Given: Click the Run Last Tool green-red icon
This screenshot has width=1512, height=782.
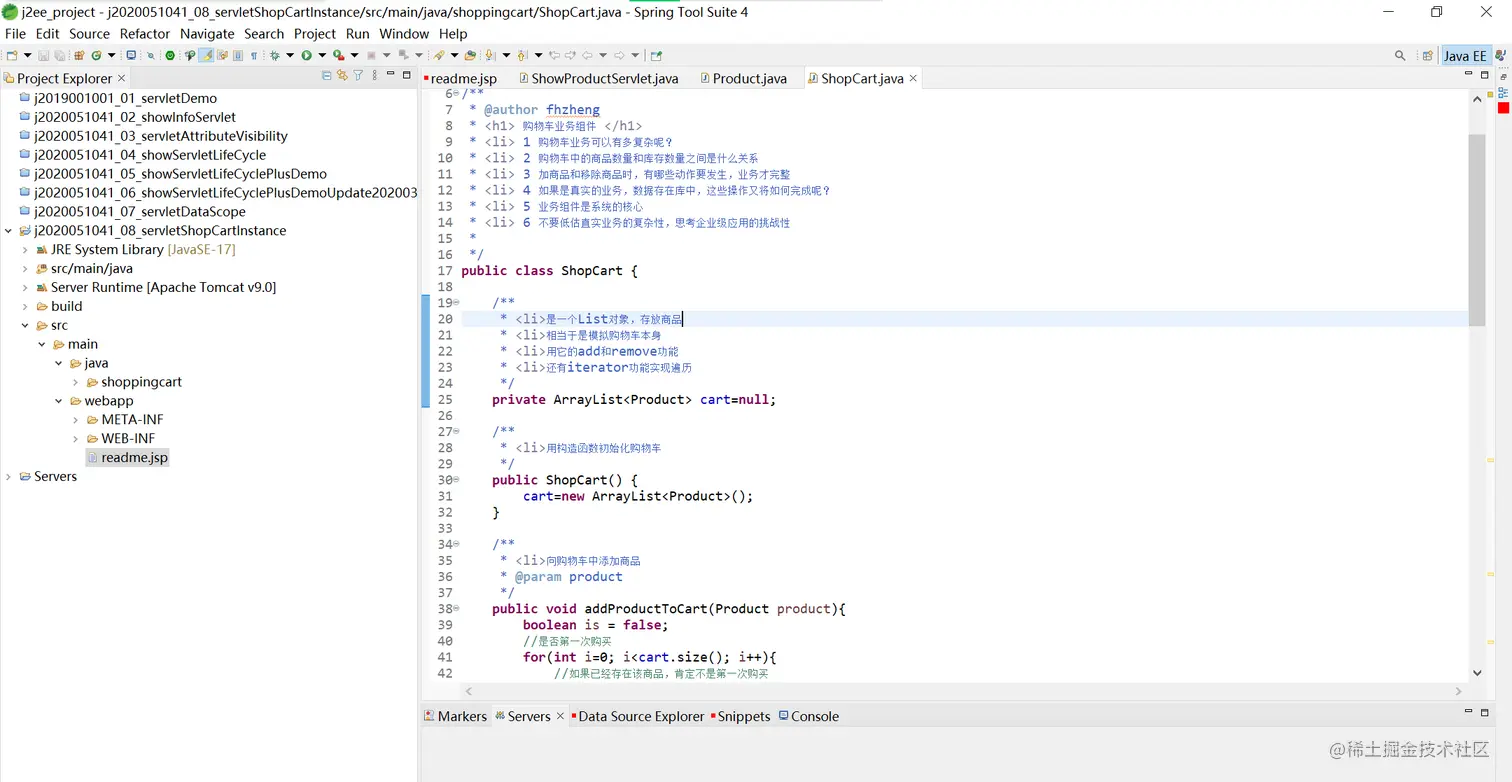Looking at the screenshot, I should click(x=339, y=55).
